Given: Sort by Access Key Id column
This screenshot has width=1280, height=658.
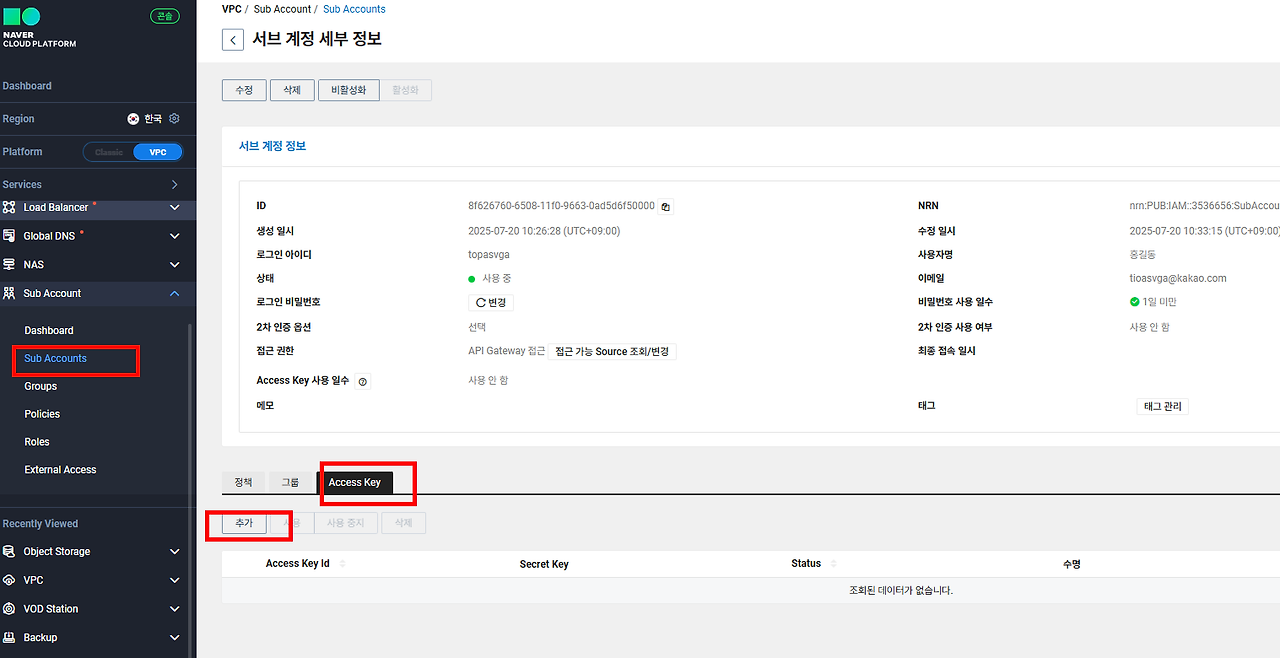Looking at the screenshot, I should click(x=343, y=564).
